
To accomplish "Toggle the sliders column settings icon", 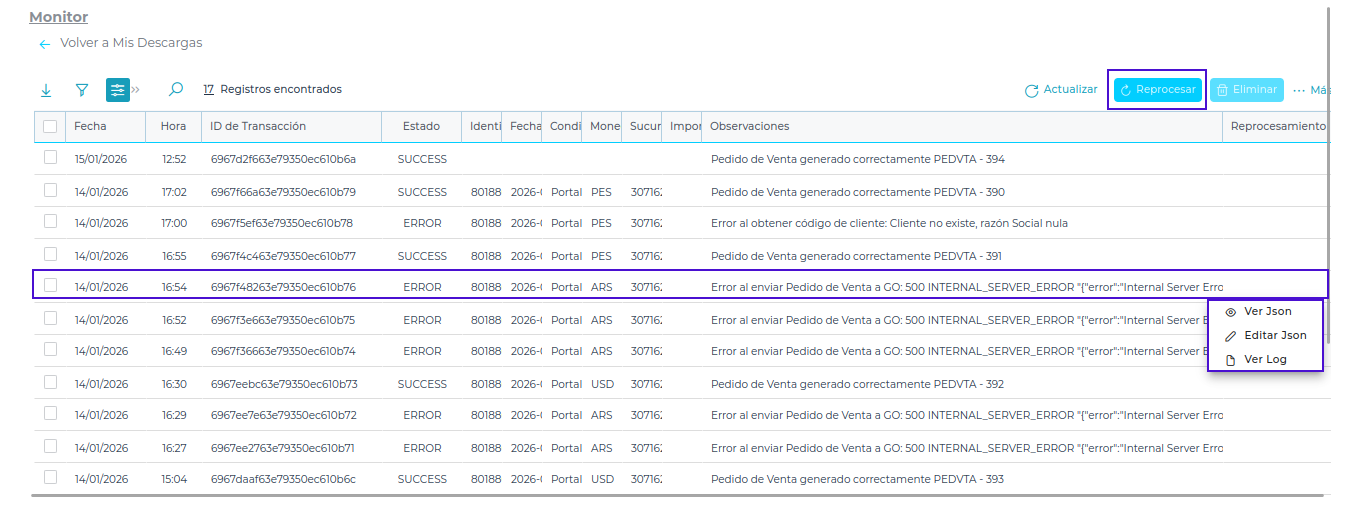I will [118, 90].
